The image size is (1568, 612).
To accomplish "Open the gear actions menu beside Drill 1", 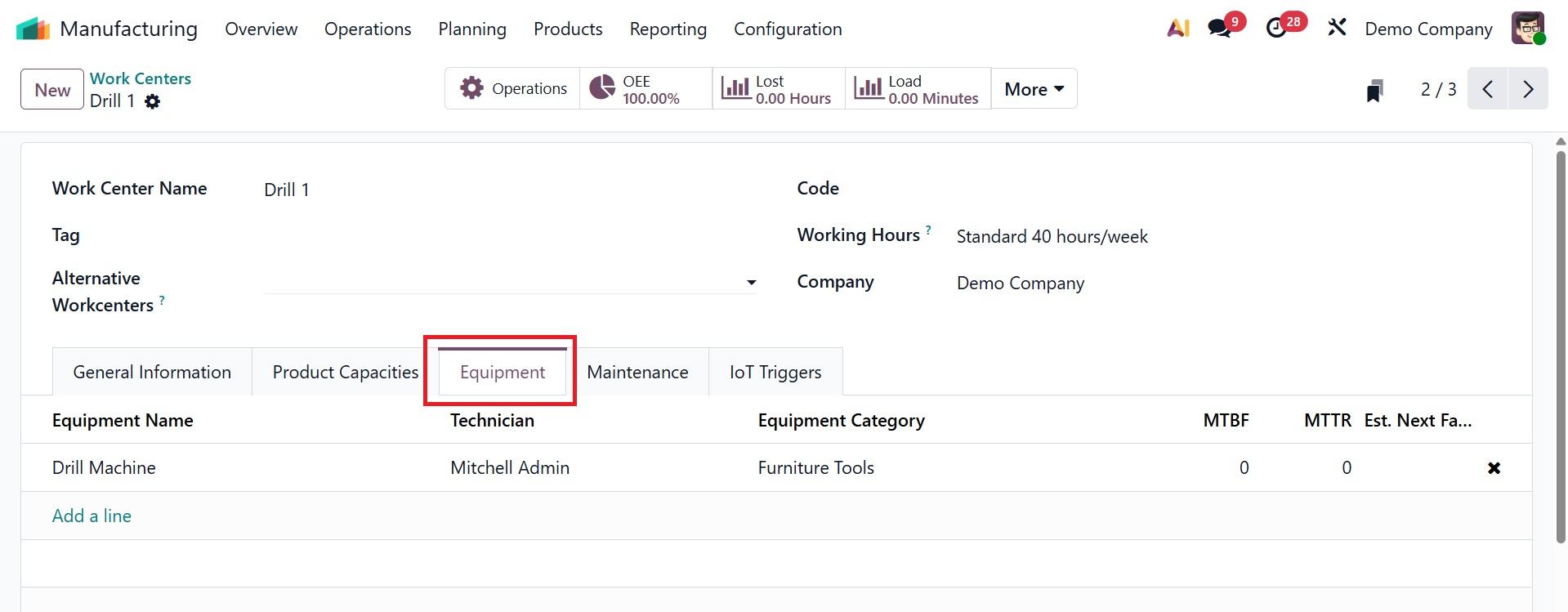I will click(x=153, y=101).
